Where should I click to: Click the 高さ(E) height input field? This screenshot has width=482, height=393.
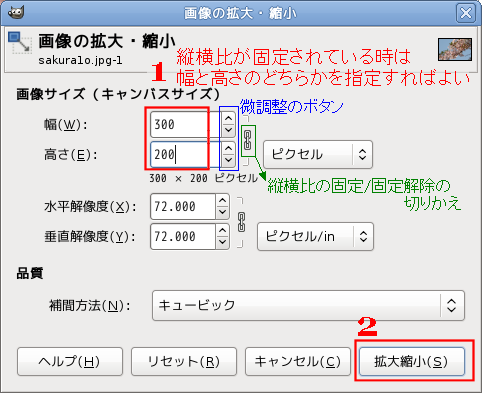(185, 154)
